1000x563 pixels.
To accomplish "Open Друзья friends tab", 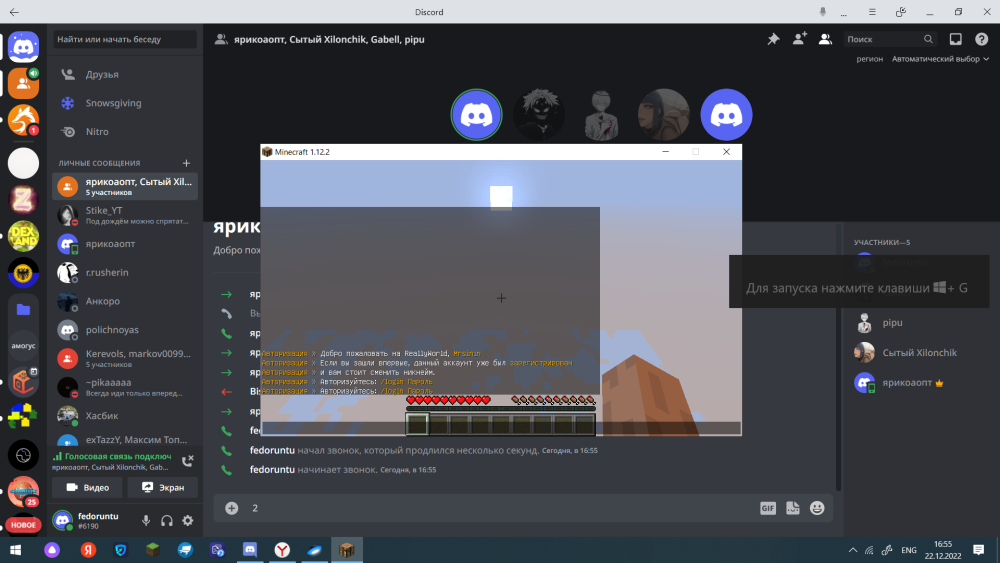I will click(125, 75).
